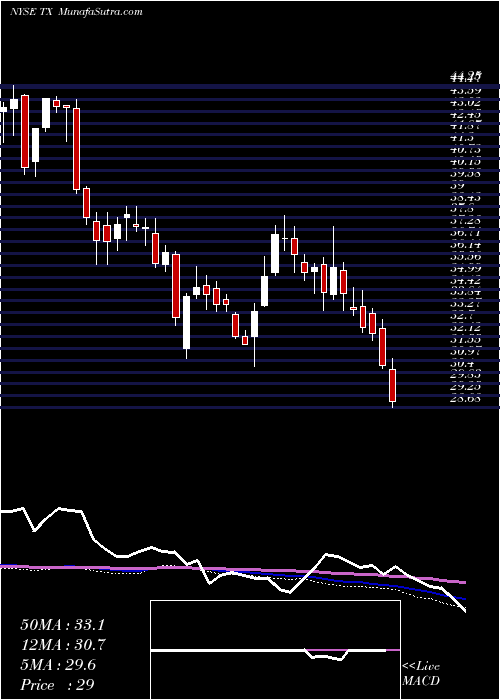Click the 43.02 price axis label
This screenshot has width=500, height=700.
[x=466, y=103]
